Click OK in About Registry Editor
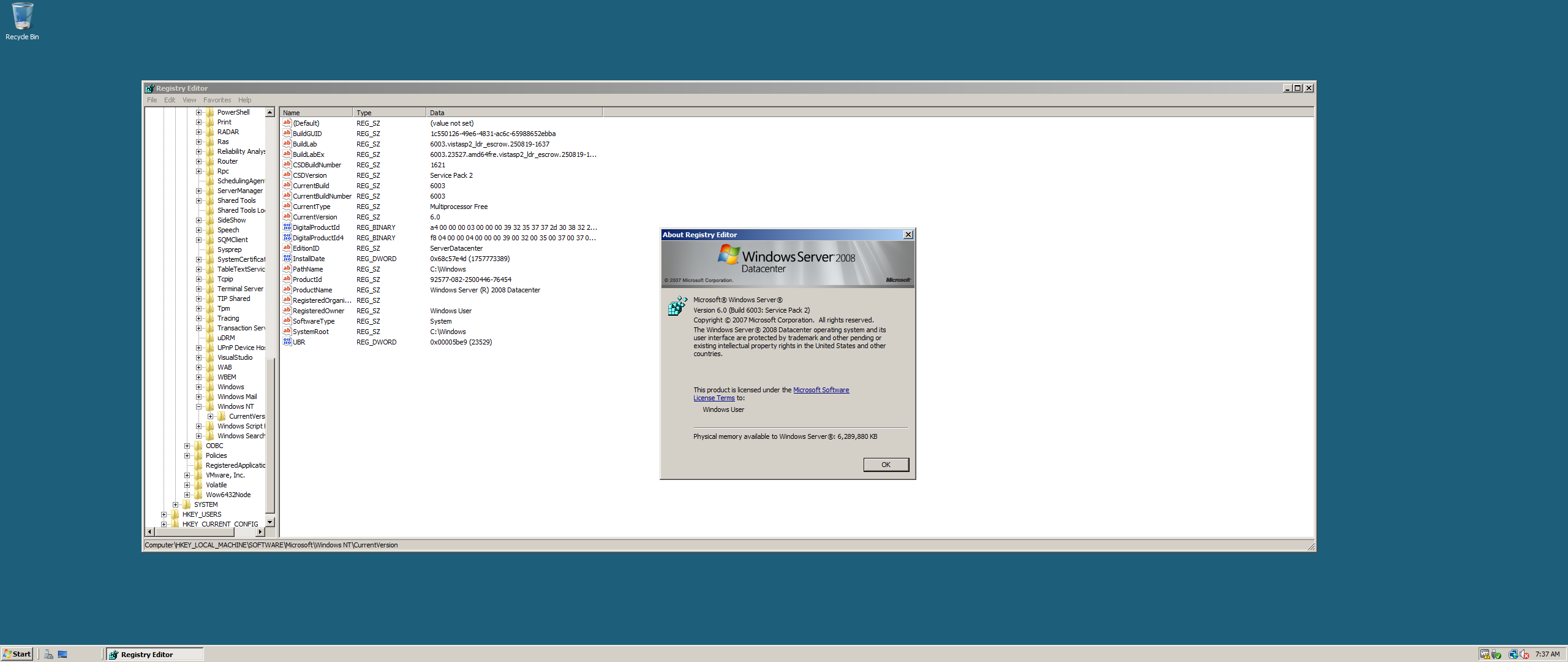Viewport: 1568px width, 662px height. [x=886, y=465]
